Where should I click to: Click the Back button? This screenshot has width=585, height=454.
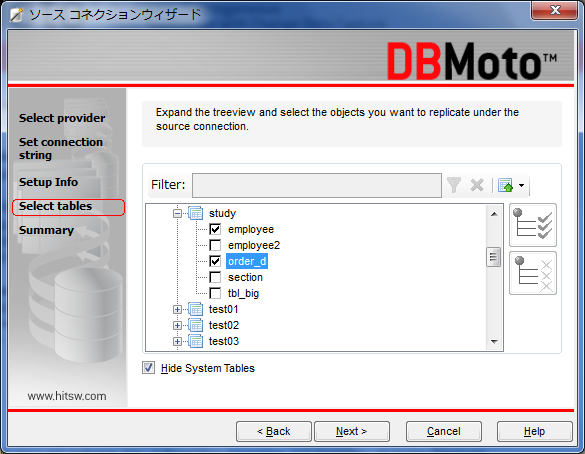[x=274, y=432]
